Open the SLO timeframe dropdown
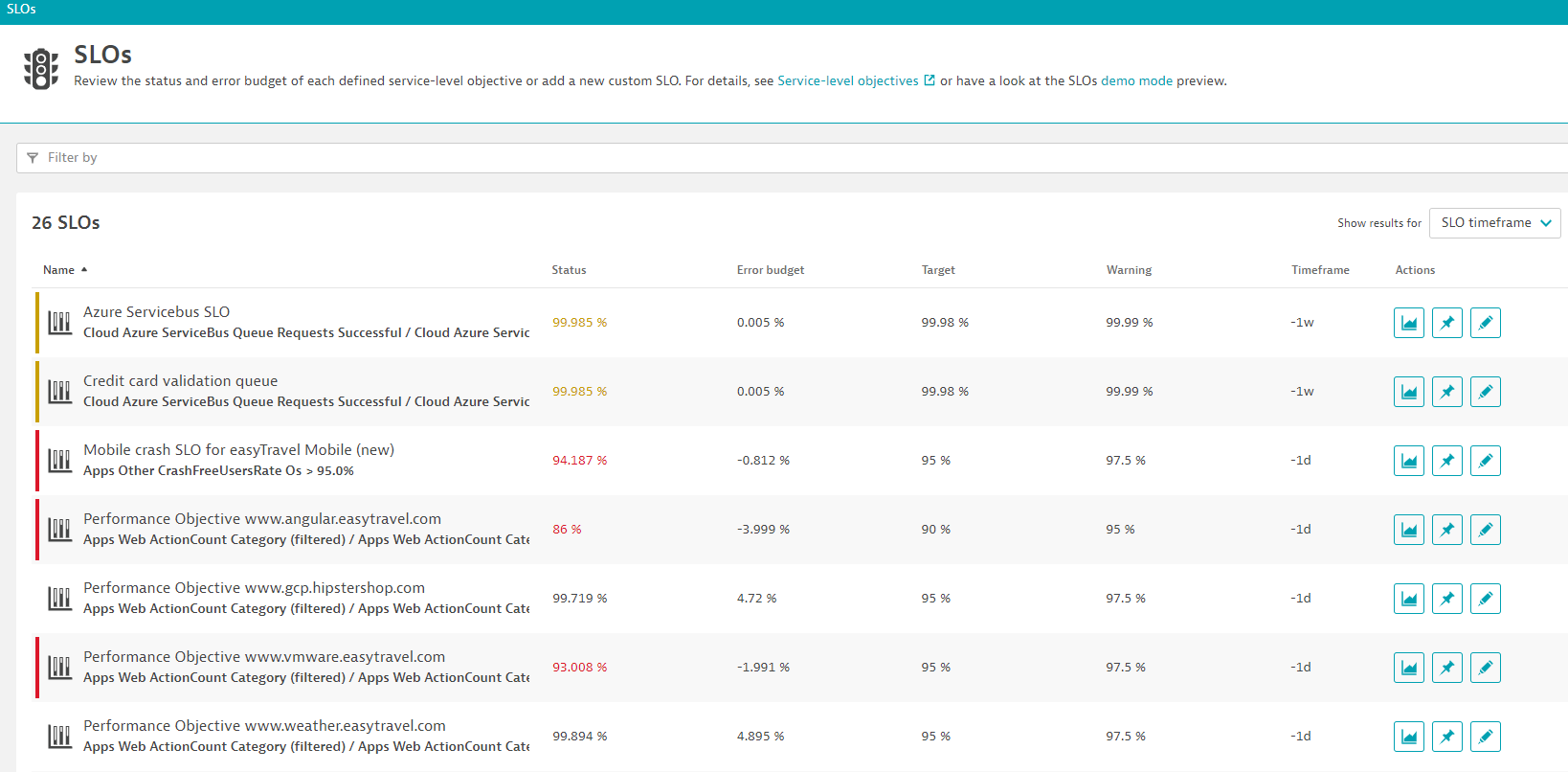The width and height of the screenshot is (1568, 772). click(x=1495, y=223)
